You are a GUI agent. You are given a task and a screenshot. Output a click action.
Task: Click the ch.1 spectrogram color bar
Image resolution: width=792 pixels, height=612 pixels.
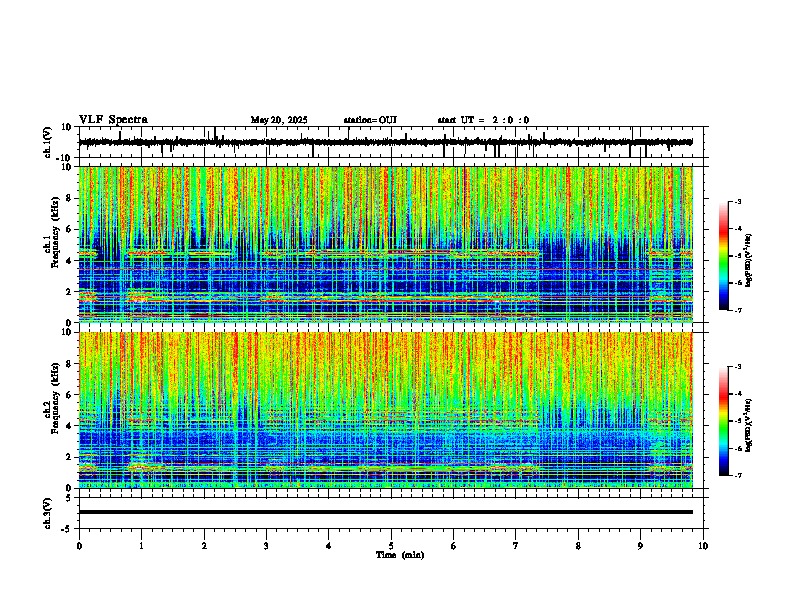coord(724,256)
